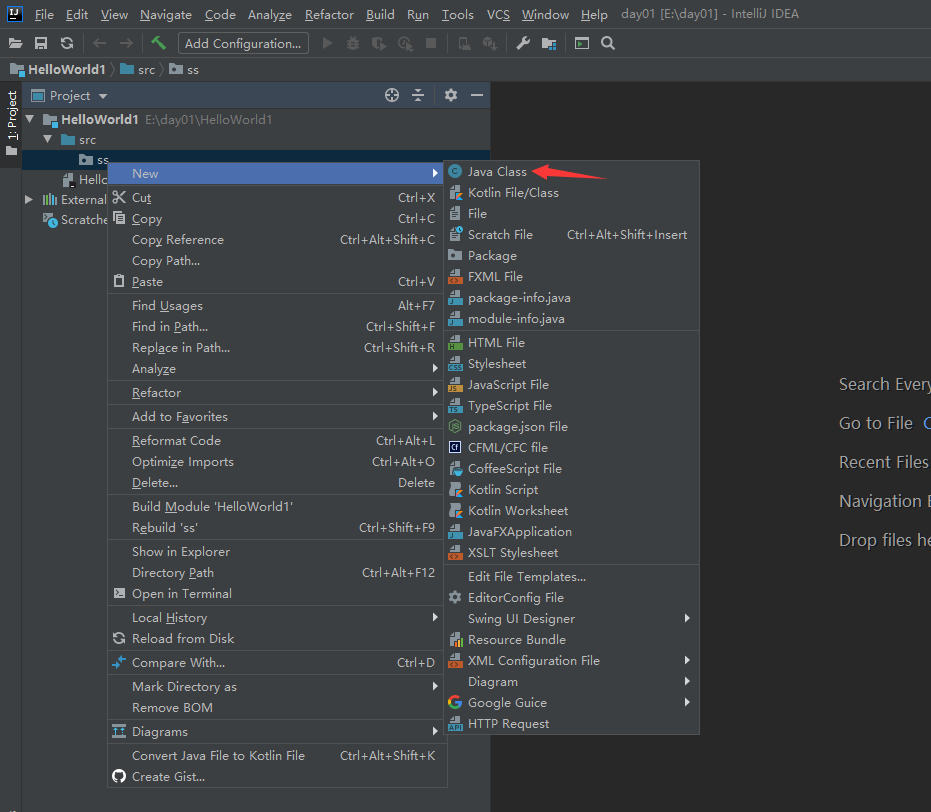
Task: Click the 1: Project side tool tab
Action: (x=11, y=123)
